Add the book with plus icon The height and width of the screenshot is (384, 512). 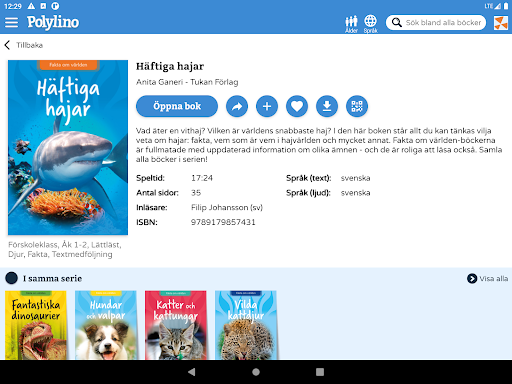267,106
